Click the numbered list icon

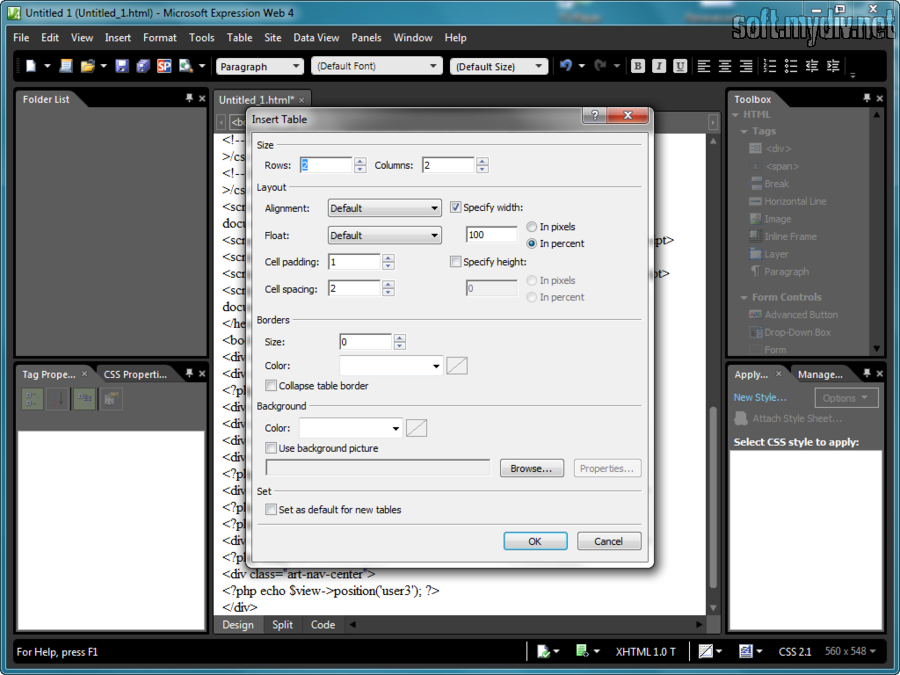(770, 66)
